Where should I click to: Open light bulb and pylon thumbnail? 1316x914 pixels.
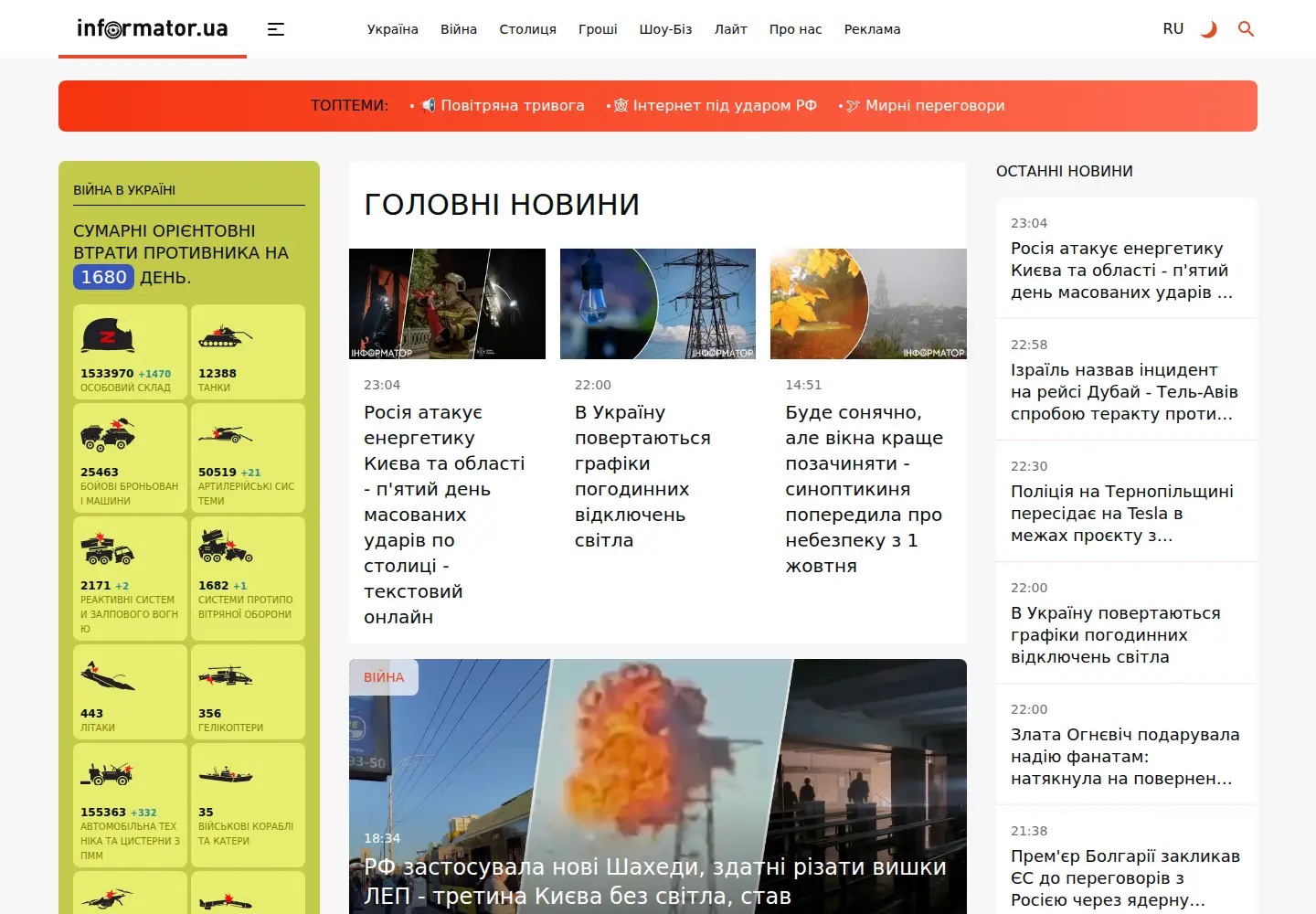658,303
